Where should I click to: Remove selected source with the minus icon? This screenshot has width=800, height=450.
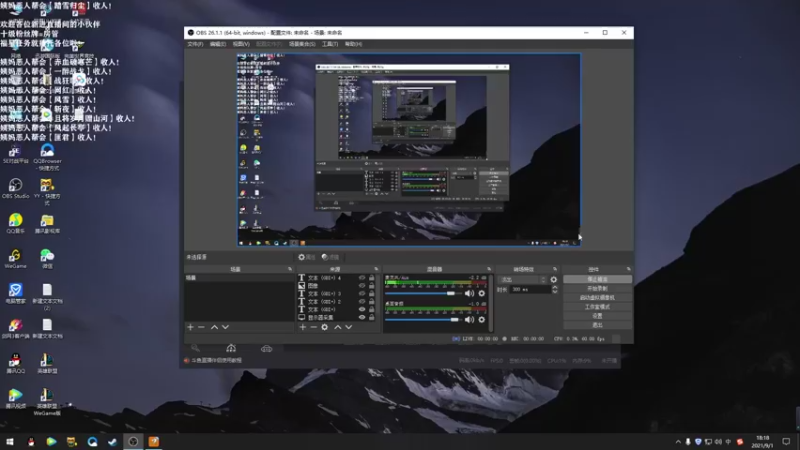pos(313,327)
